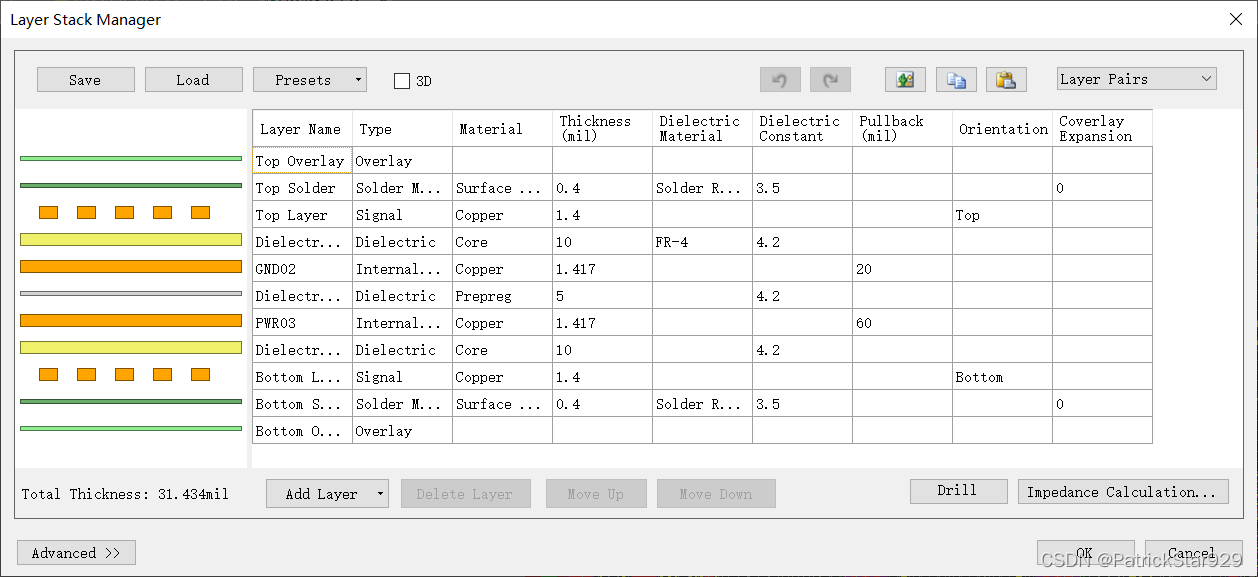Expand the Advanced options section

76,553
